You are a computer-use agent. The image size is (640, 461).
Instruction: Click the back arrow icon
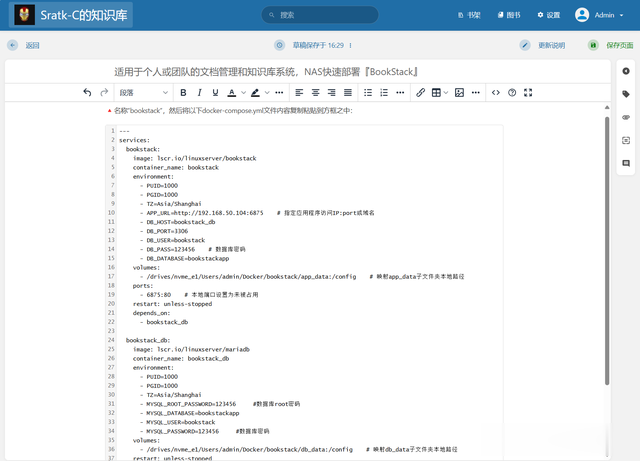point(13,45)
